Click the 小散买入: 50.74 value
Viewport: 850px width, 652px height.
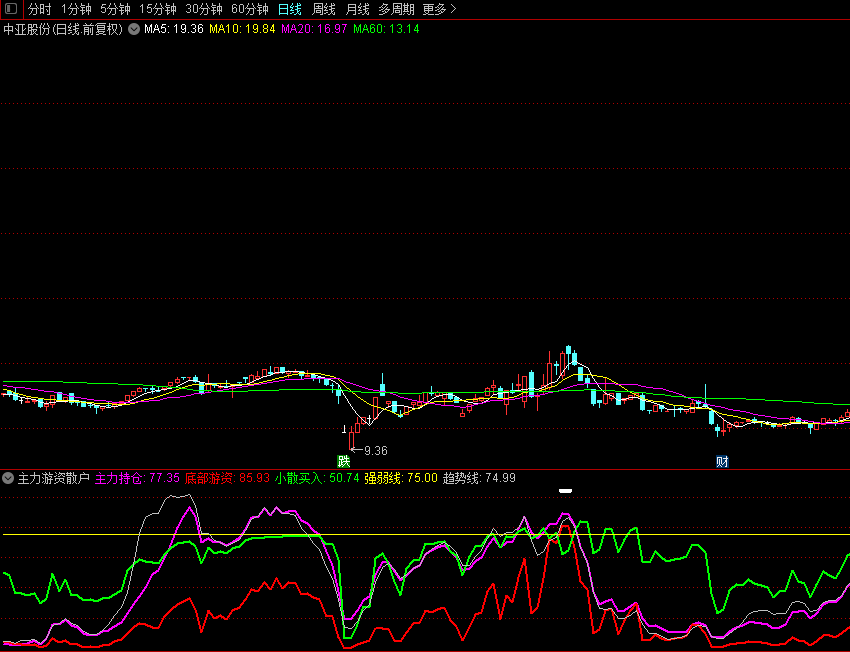click(317, 478)
